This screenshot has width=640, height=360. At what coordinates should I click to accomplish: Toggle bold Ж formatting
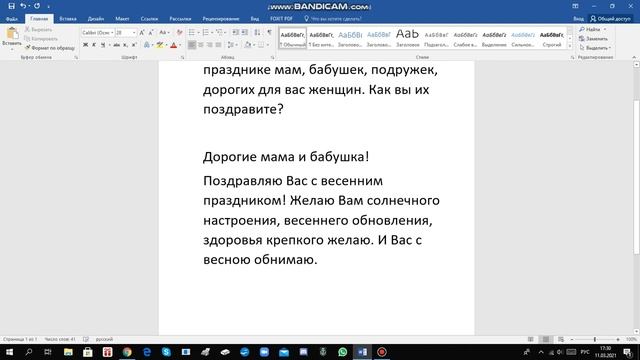coord(85,45)
